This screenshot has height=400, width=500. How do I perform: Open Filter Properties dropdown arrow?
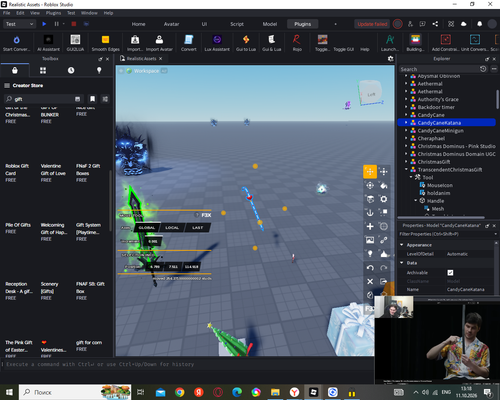pyautogui.click(x=495, y=234)
